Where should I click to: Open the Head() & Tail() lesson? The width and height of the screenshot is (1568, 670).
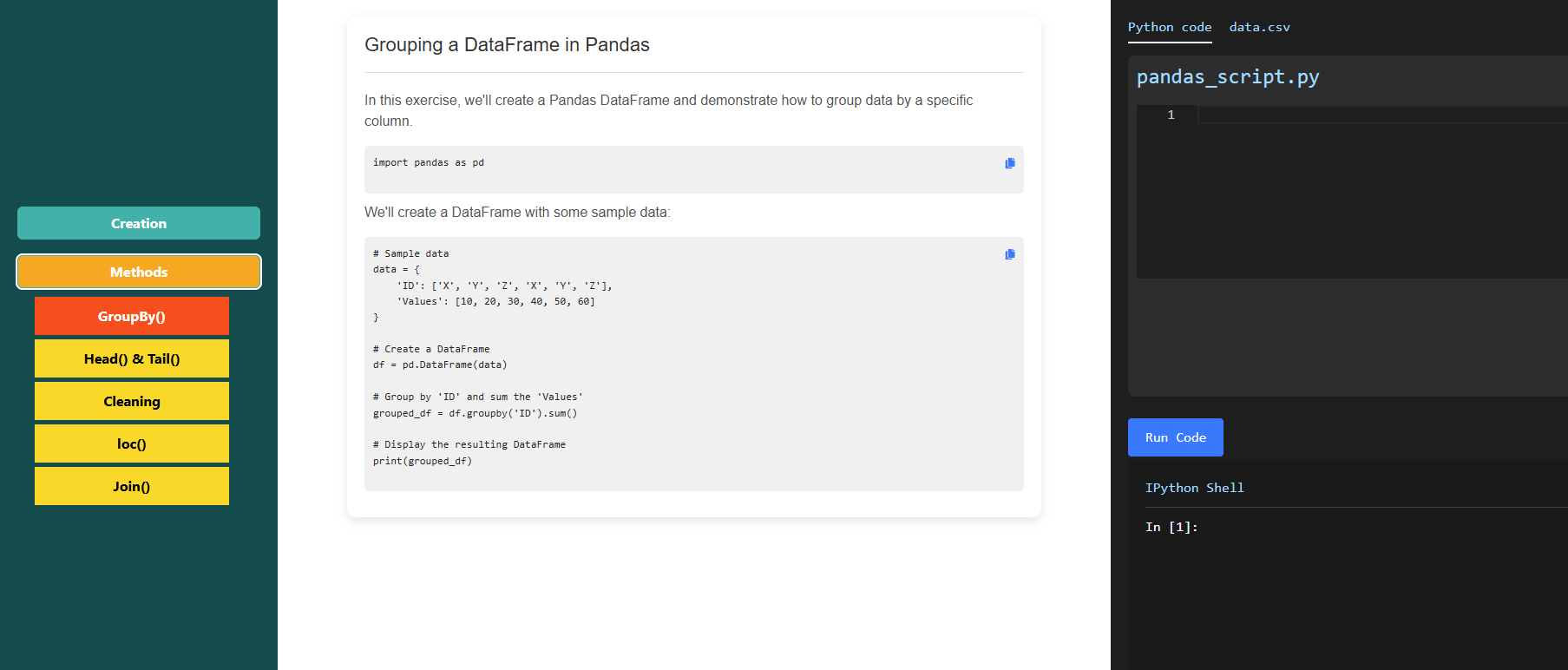132,358
